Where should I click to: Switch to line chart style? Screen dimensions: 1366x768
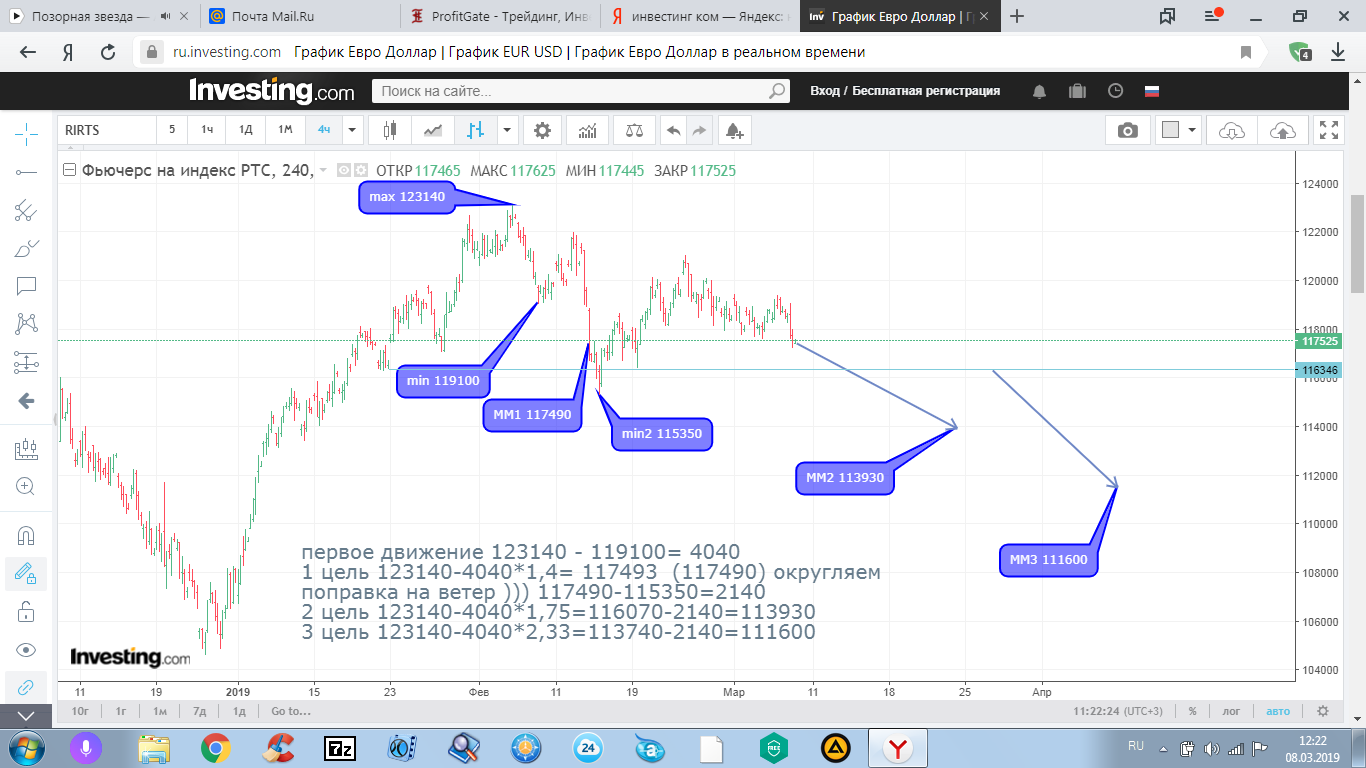433,130
